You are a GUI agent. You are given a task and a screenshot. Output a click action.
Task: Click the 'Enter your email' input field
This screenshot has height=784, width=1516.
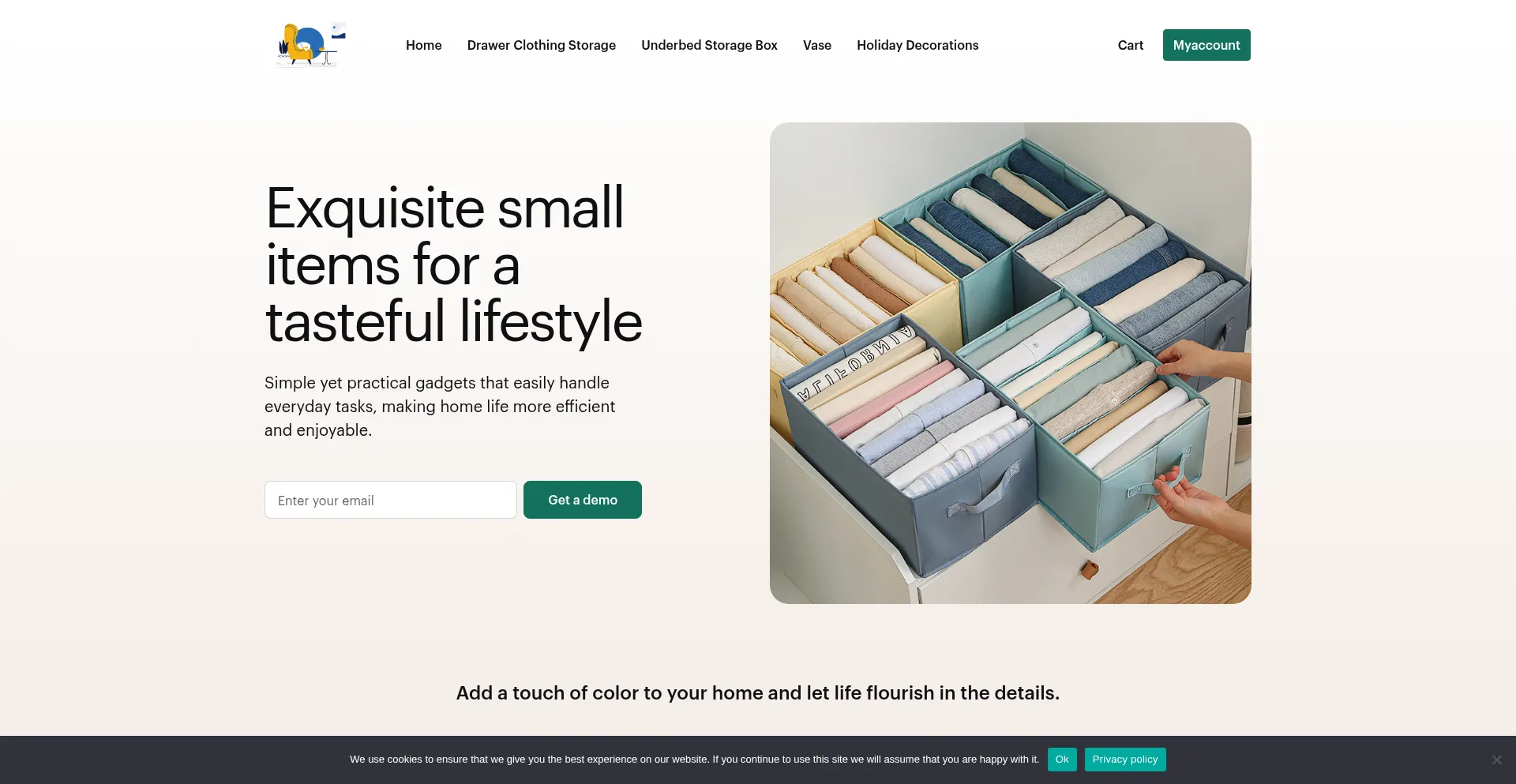coord(390,500)
